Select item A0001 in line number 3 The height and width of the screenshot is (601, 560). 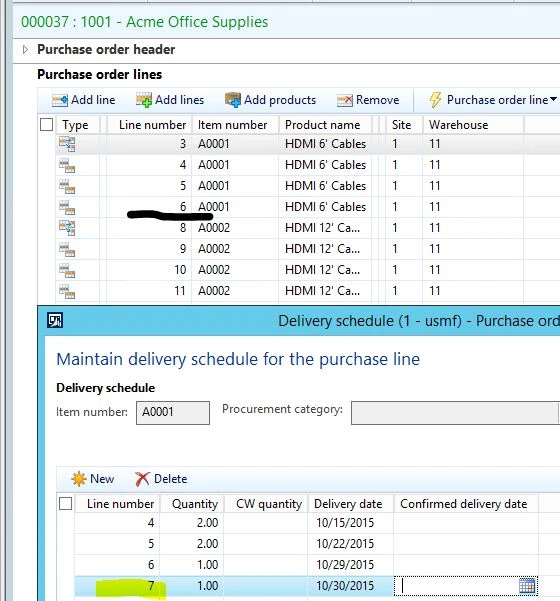point(214,145)
